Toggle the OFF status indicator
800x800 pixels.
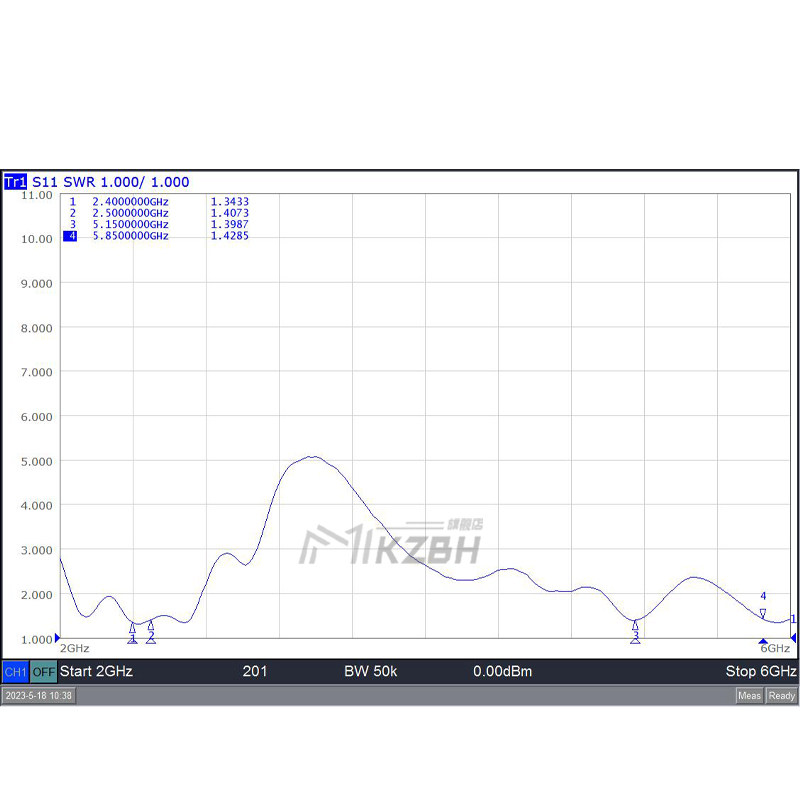43,672
